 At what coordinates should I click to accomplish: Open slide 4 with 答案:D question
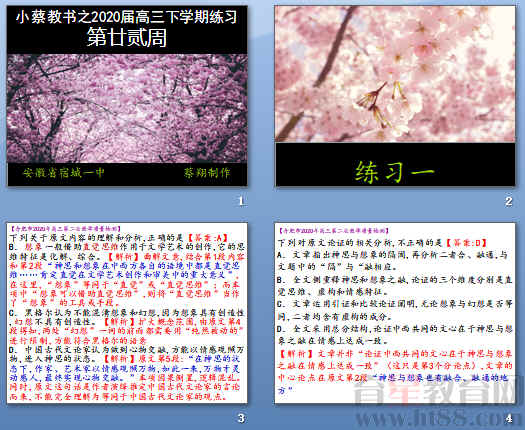tap(395, 313)
